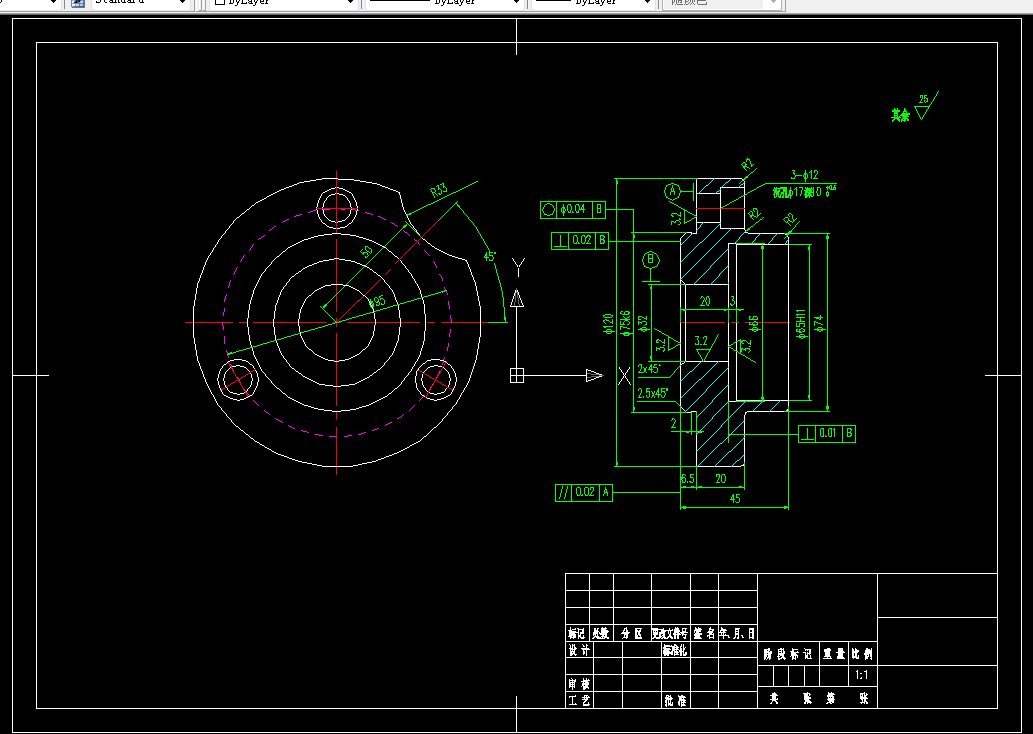Select the 50 aligned dimension text
1033x734 pixels.
[367, 251]
